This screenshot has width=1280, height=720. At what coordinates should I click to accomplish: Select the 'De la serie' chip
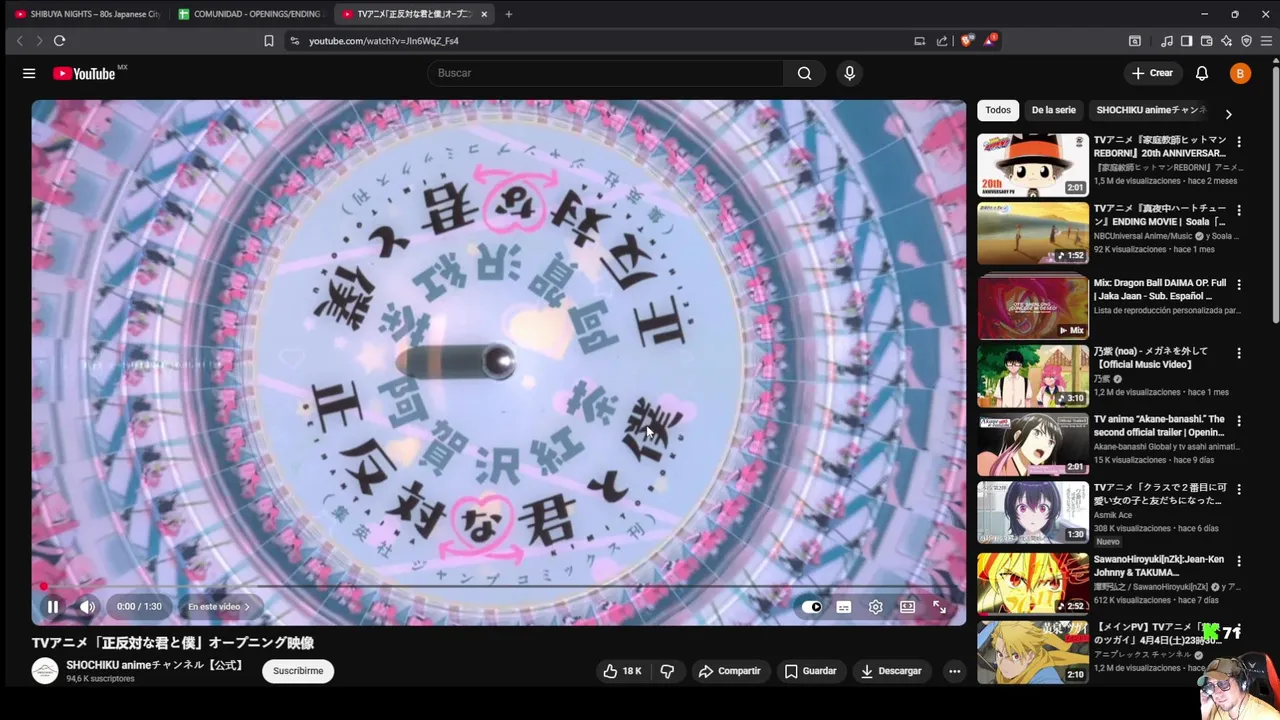(1053, 110)
